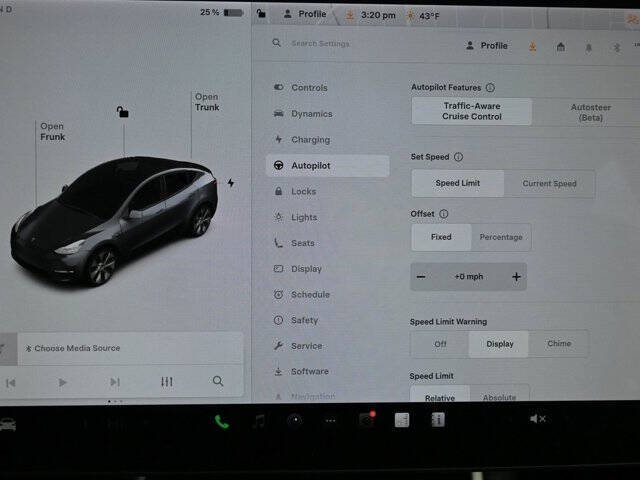
Task: Tap the padlock icon in top status bar
Action: pos(261,13)
